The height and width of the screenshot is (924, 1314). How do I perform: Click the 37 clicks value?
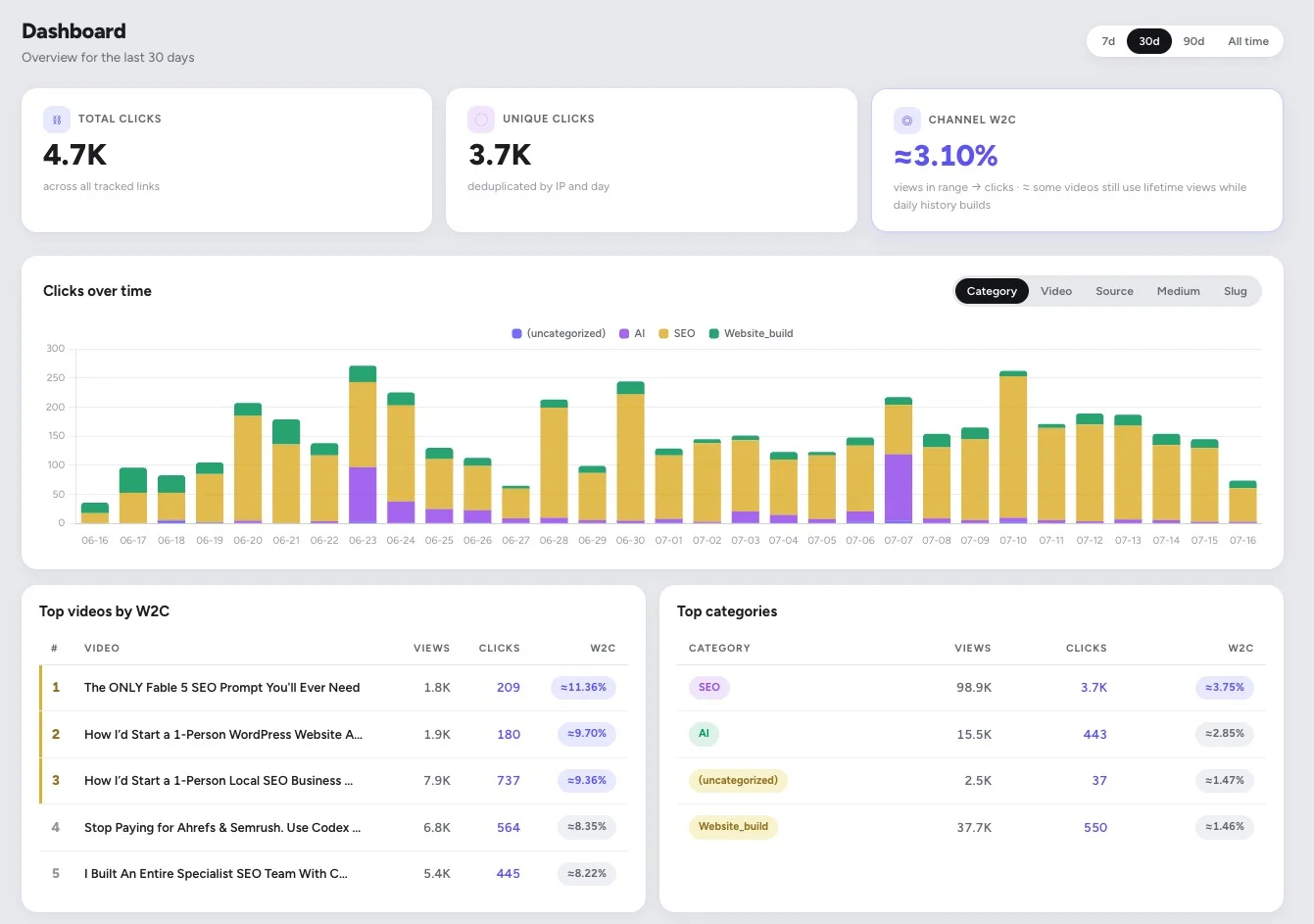click(x=1099, y=781)
